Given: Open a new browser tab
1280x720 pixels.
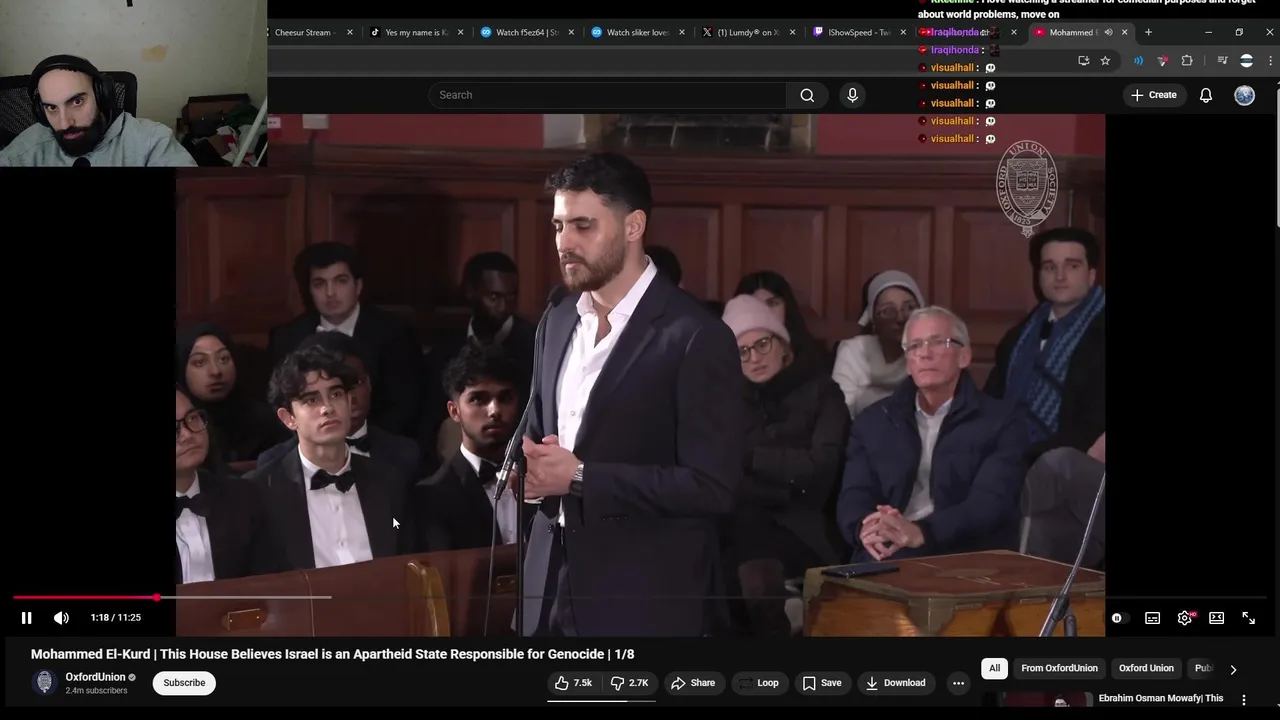Looking at the screenshot, I should (1148, 32).
